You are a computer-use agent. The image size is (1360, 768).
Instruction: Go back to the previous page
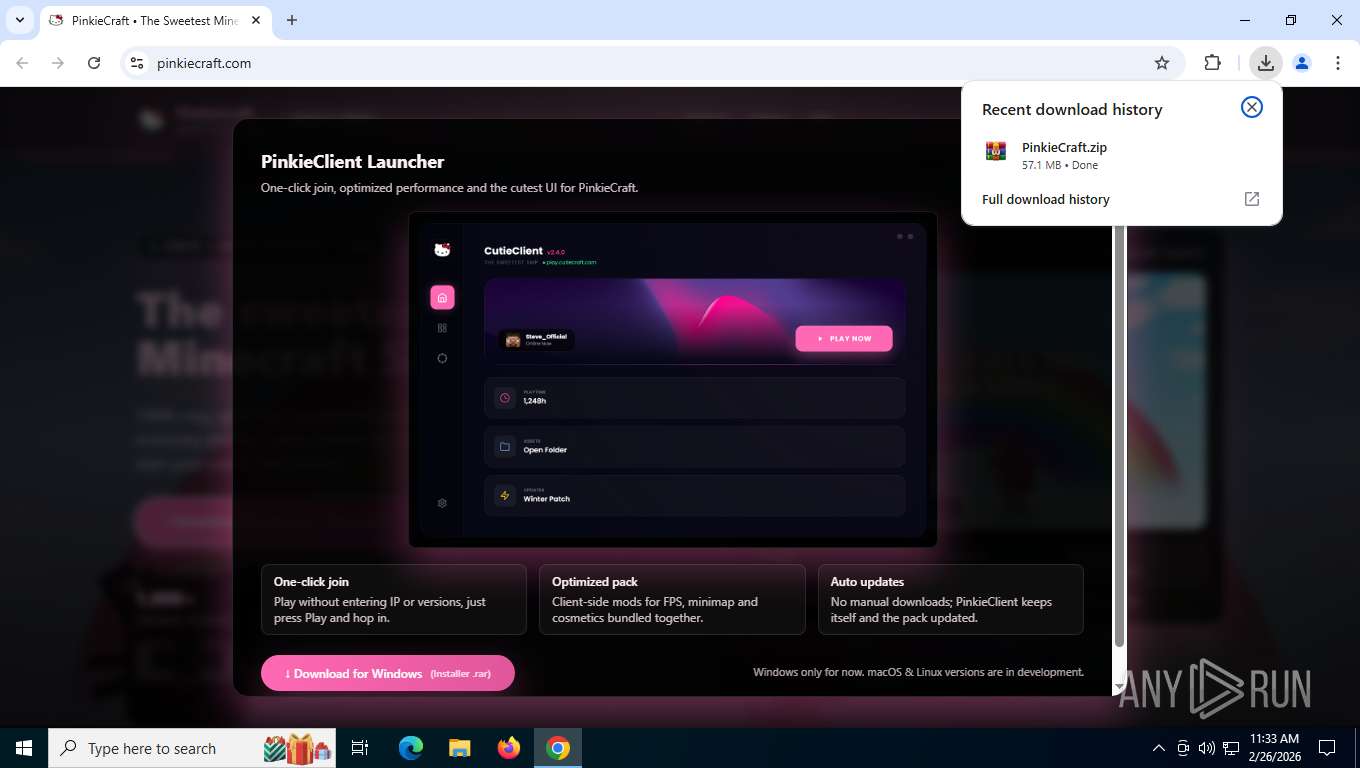22,63
